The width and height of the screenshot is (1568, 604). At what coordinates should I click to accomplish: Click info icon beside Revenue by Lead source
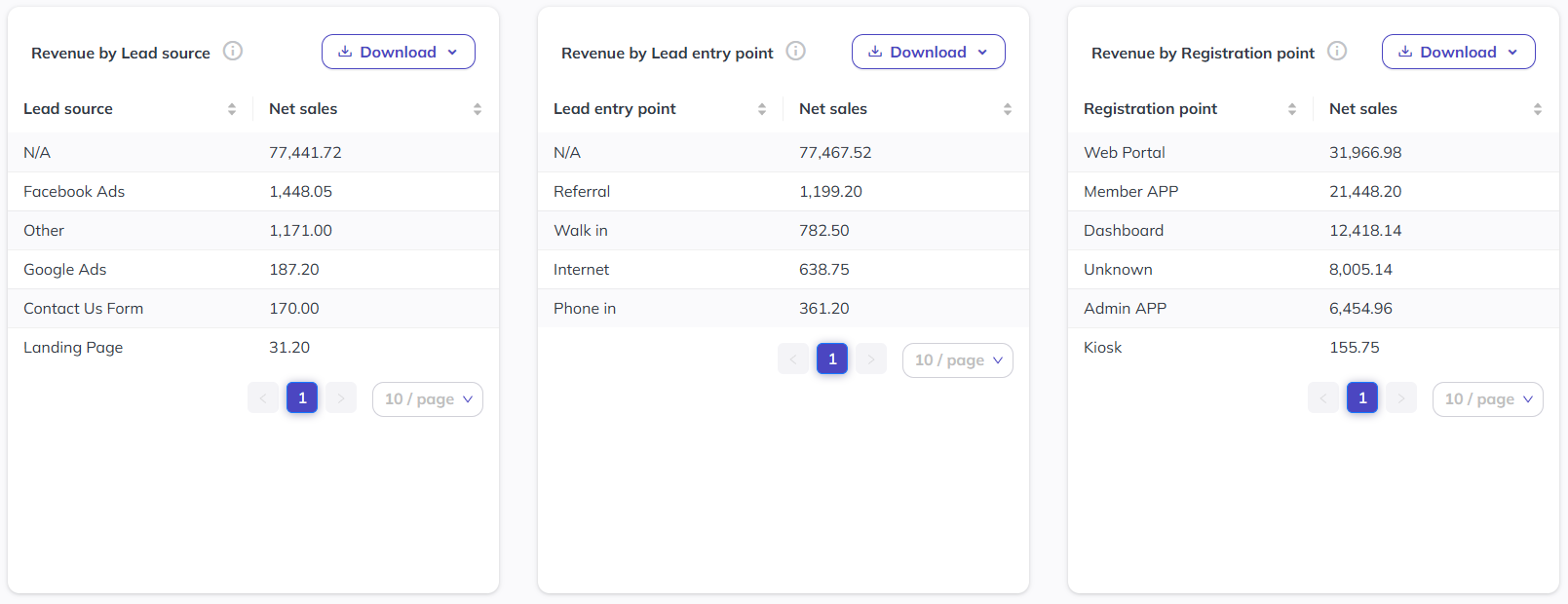[x=233, y=51]
